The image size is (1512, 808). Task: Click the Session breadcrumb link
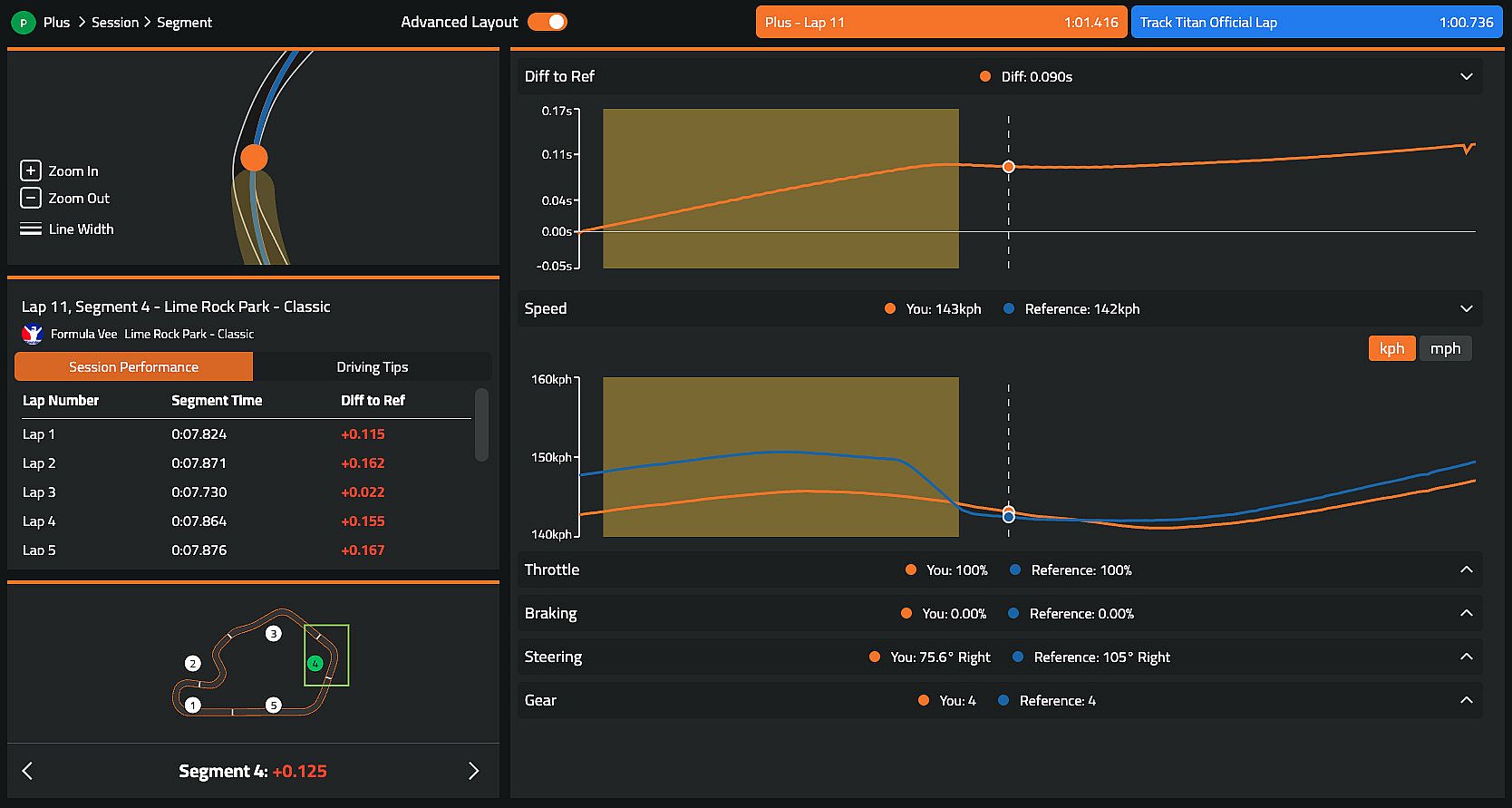pos(115,22)
